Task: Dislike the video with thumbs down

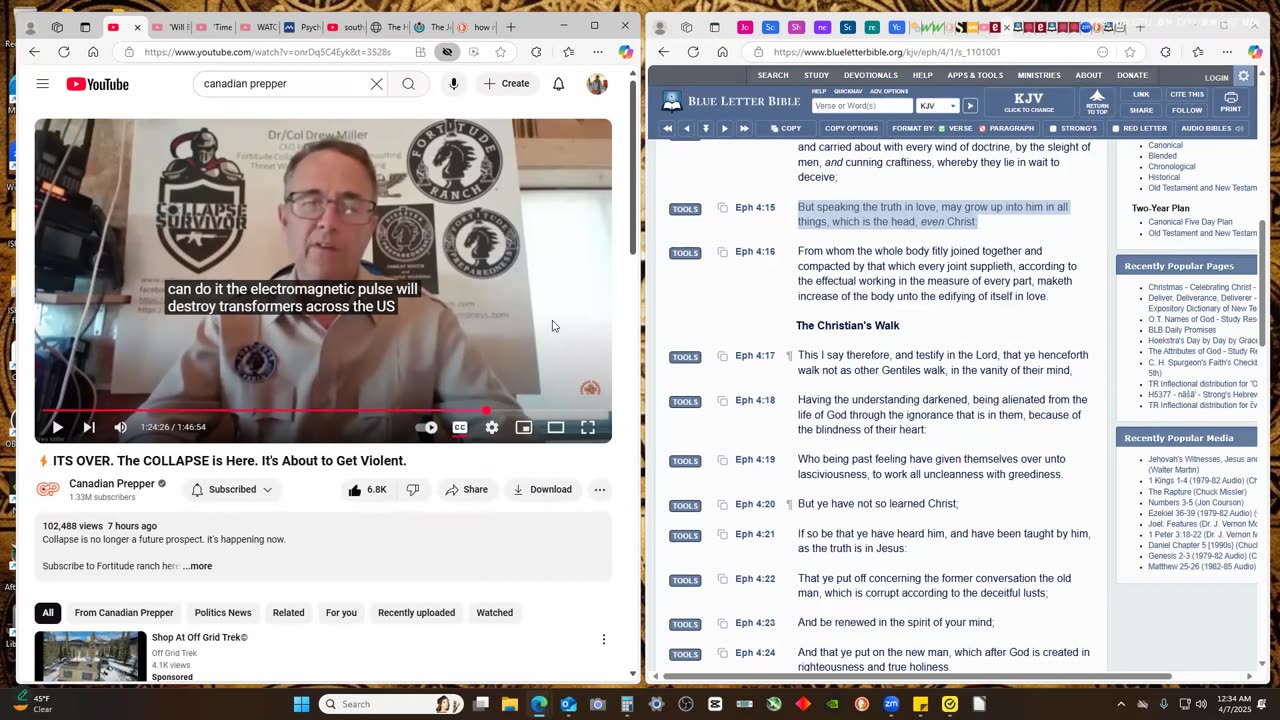Action: coord(412,490)
